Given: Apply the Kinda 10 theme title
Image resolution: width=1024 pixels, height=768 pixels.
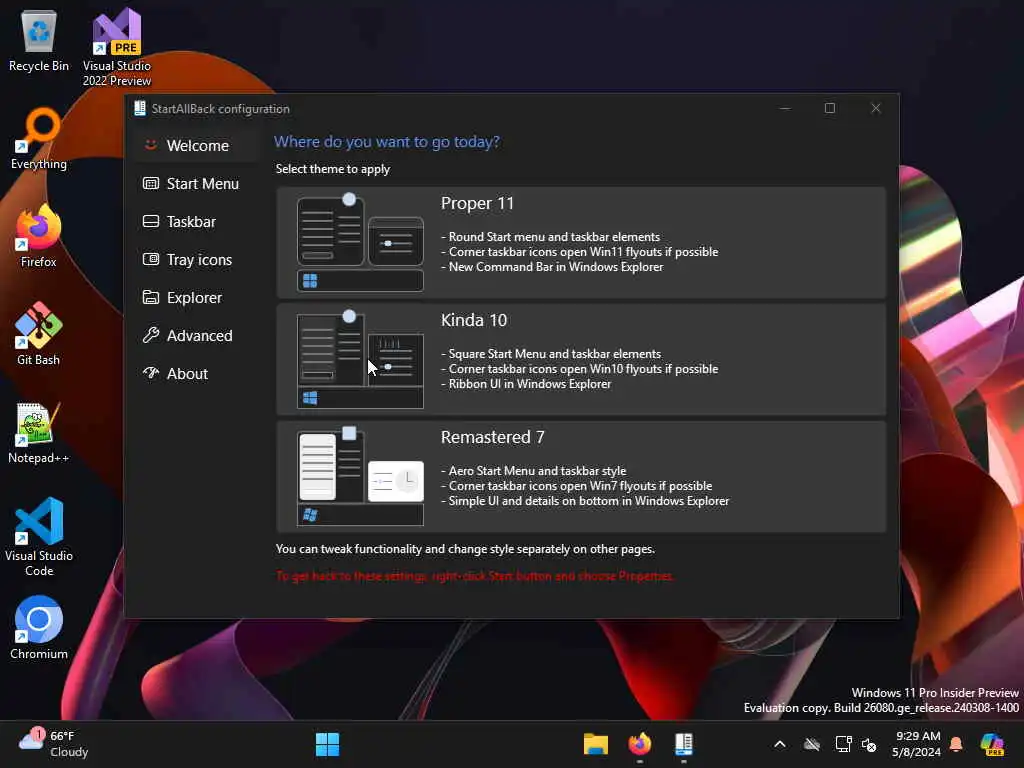Looking at the screenshot, I should click(x=474, y=320).
